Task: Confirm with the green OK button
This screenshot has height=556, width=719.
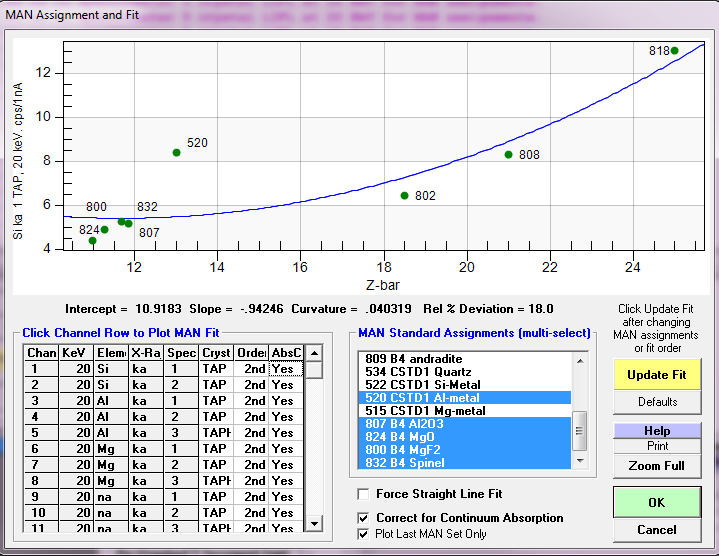Action: (656, 502)
